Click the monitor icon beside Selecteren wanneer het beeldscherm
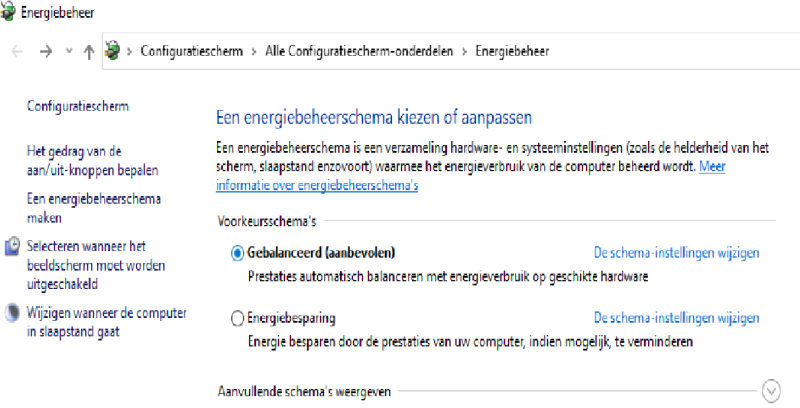 click(x=13, y=246)
